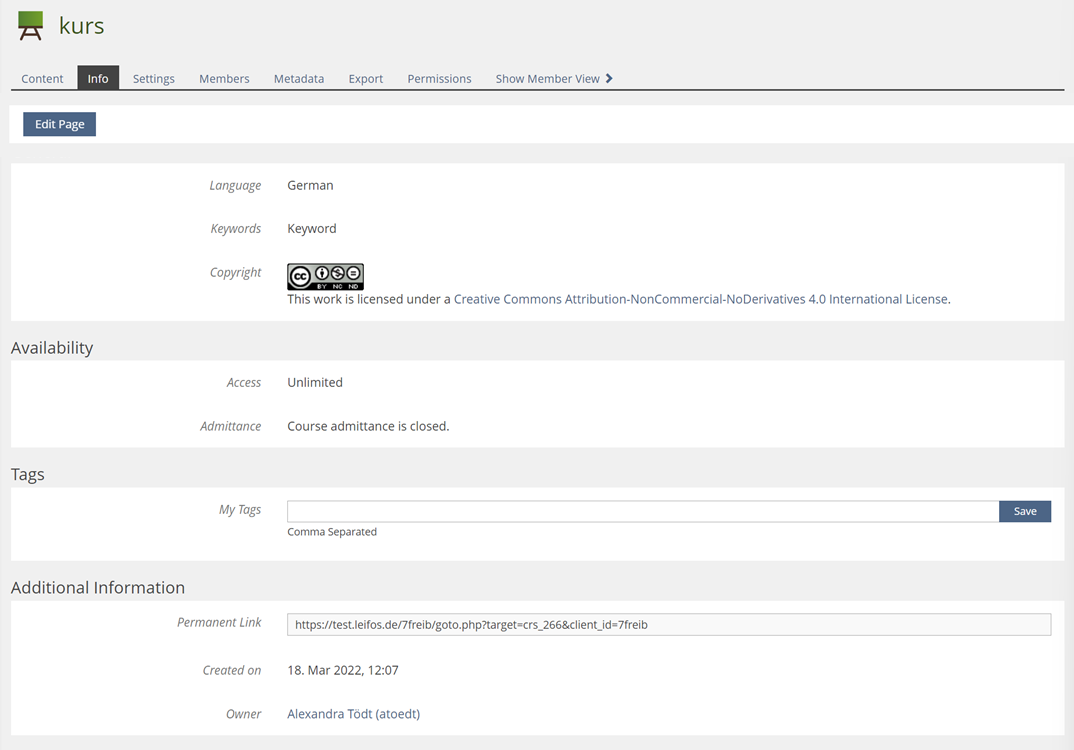Open owner profile Alexandra Tödt (atoedt)
The image size is (1074, 750).
point(353,714)
